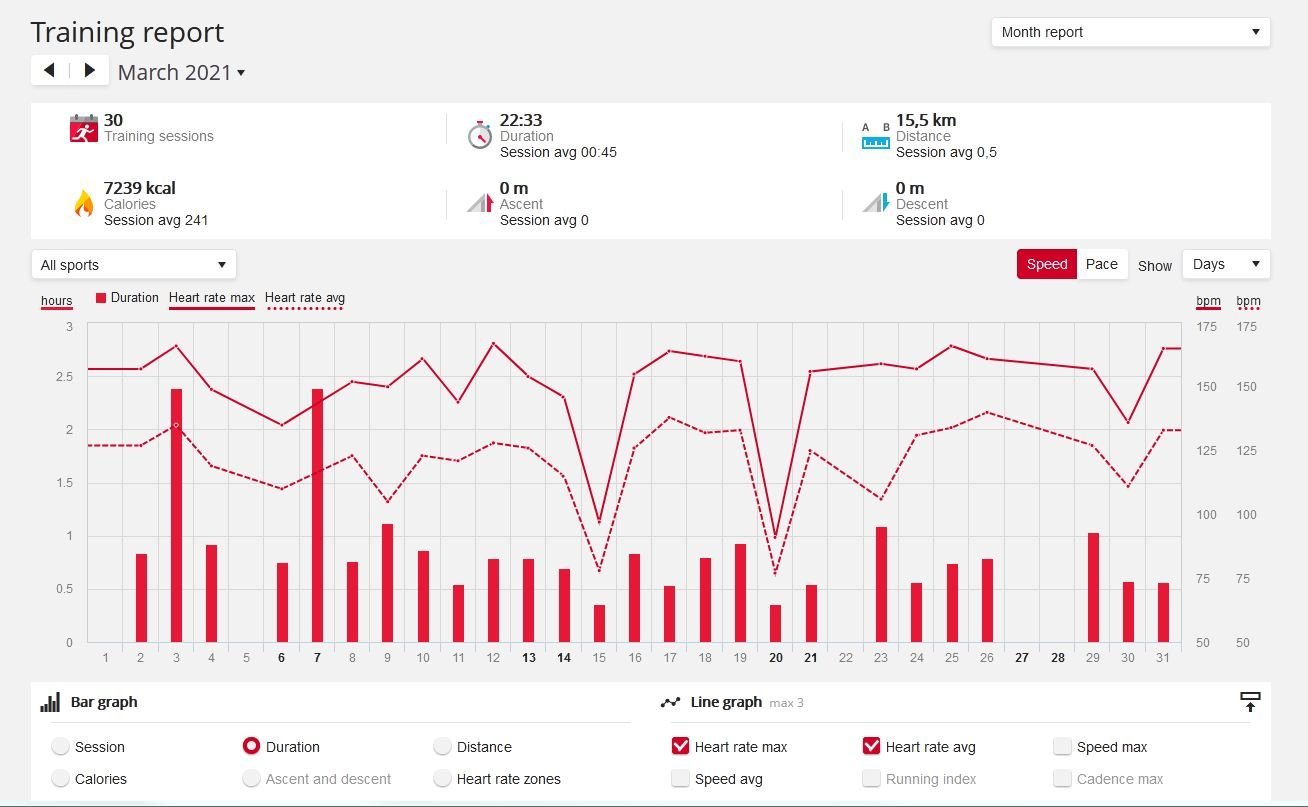The image size is (1308, 807).
Task: Collapse graph options with the arrow icon
Action: tap(1250, 702)
